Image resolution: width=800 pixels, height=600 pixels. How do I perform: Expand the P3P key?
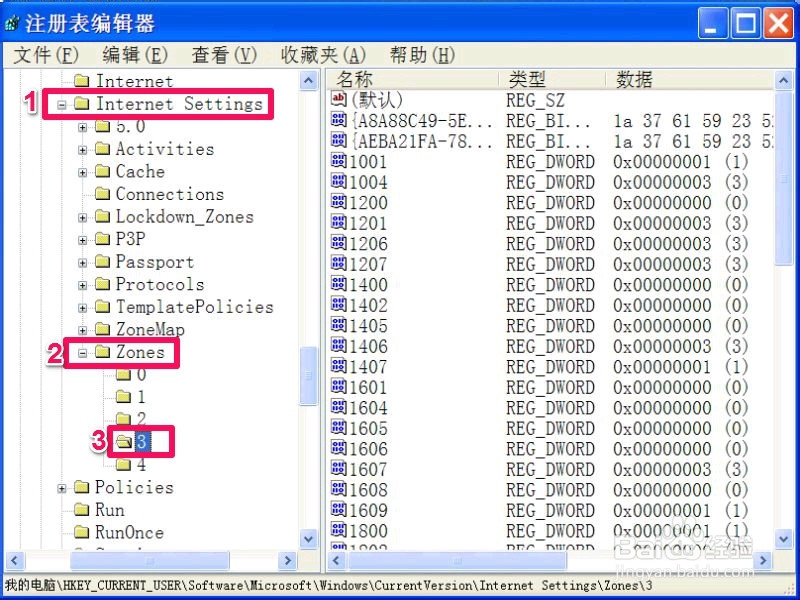coord(83,240)
